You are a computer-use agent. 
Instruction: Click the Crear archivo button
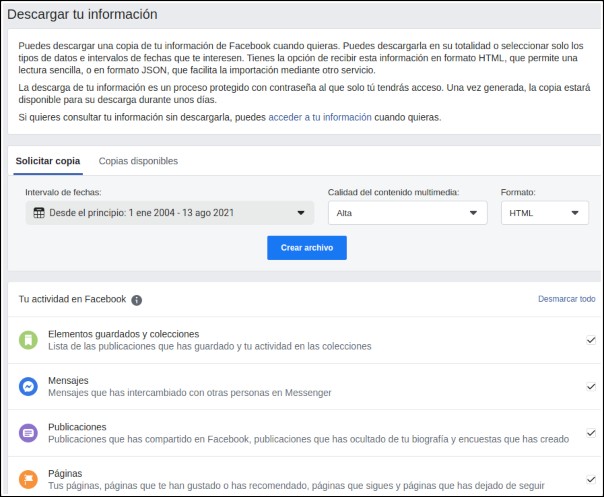pyautogui.click(x=307, y=248)
